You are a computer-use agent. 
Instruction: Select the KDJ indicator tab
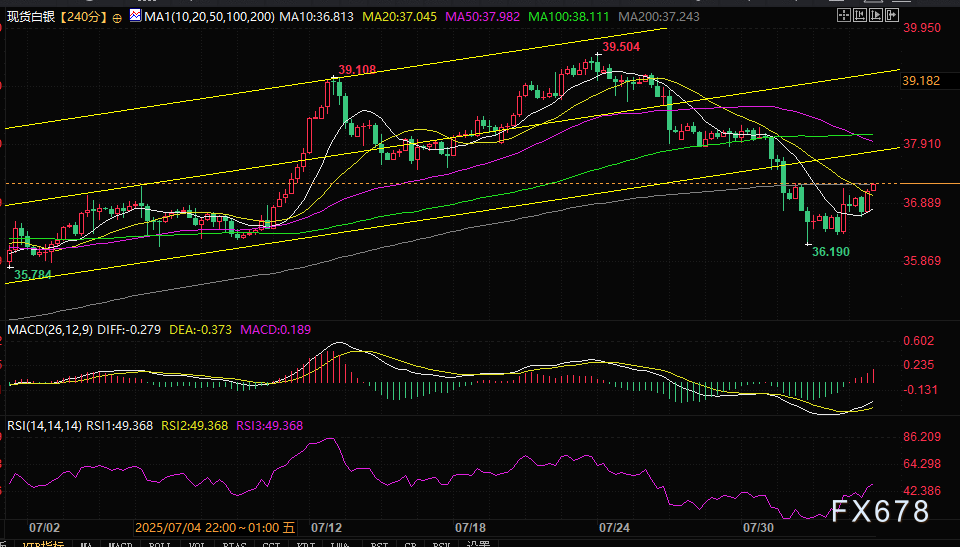coord(308,544)
